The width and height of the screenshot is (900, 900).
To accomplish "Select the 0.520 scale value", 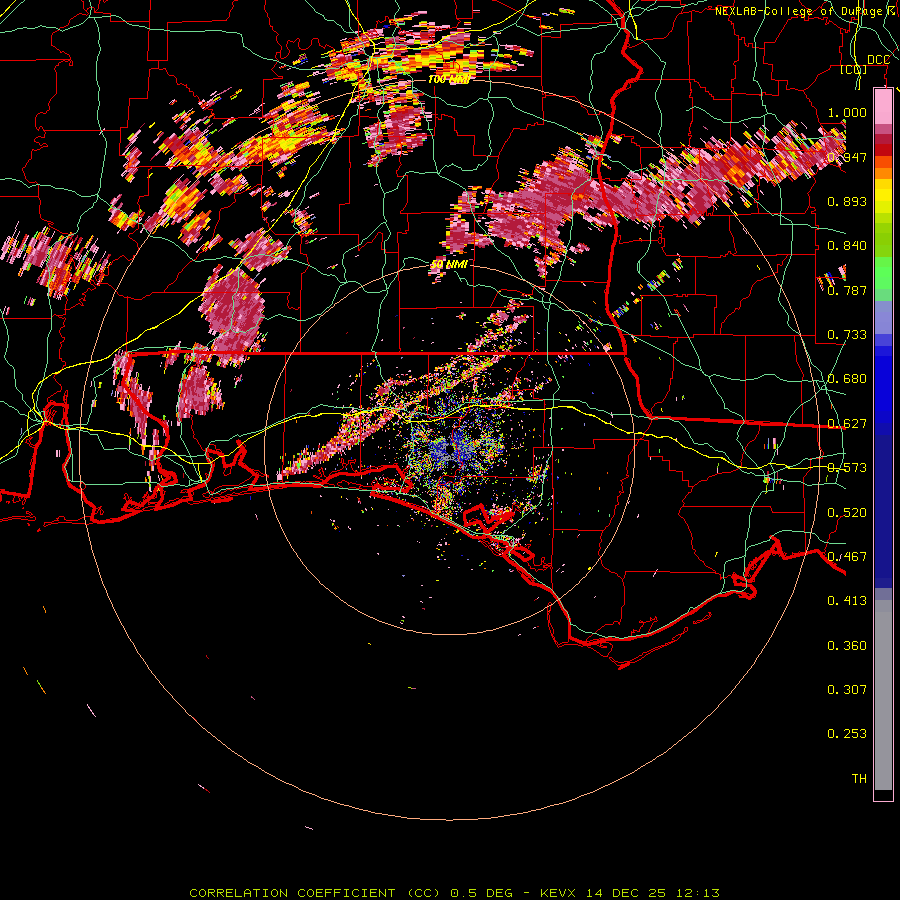I will point(847,513).
